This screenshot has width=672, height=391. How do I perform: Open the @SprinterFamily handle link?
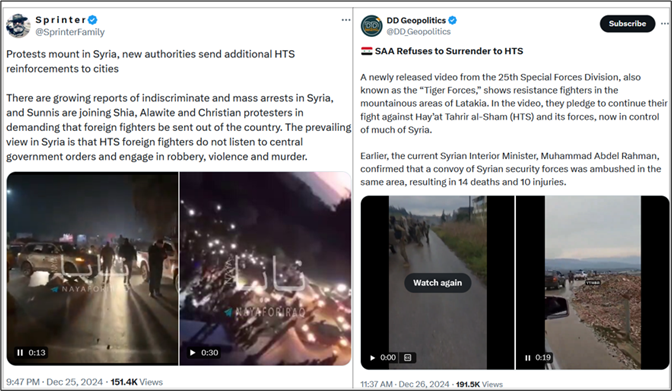coord(70,32)
